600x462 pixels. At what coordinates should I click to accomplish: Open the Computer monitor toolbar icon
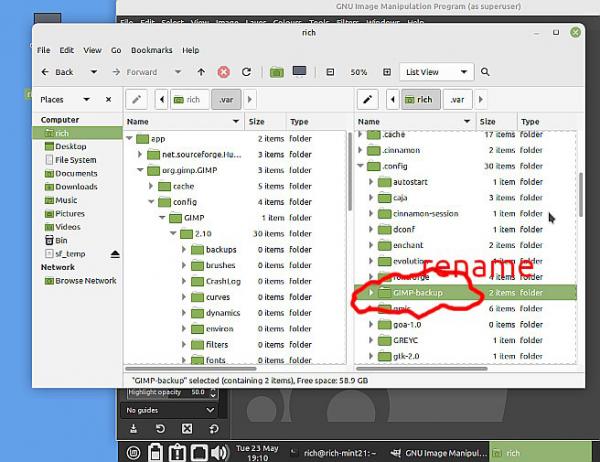tap(299, 72)
